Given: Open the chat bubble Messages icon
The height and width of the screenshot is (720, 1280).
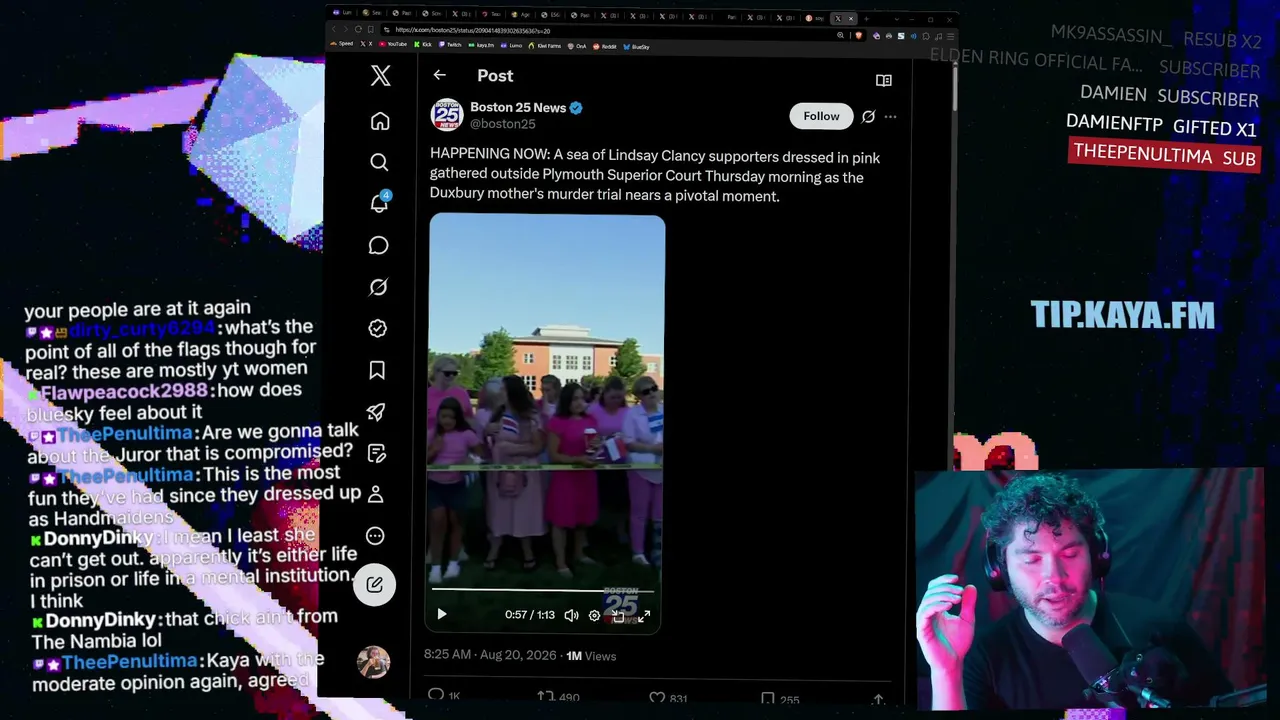Looking at the screenshot, I should click(378, 245).
